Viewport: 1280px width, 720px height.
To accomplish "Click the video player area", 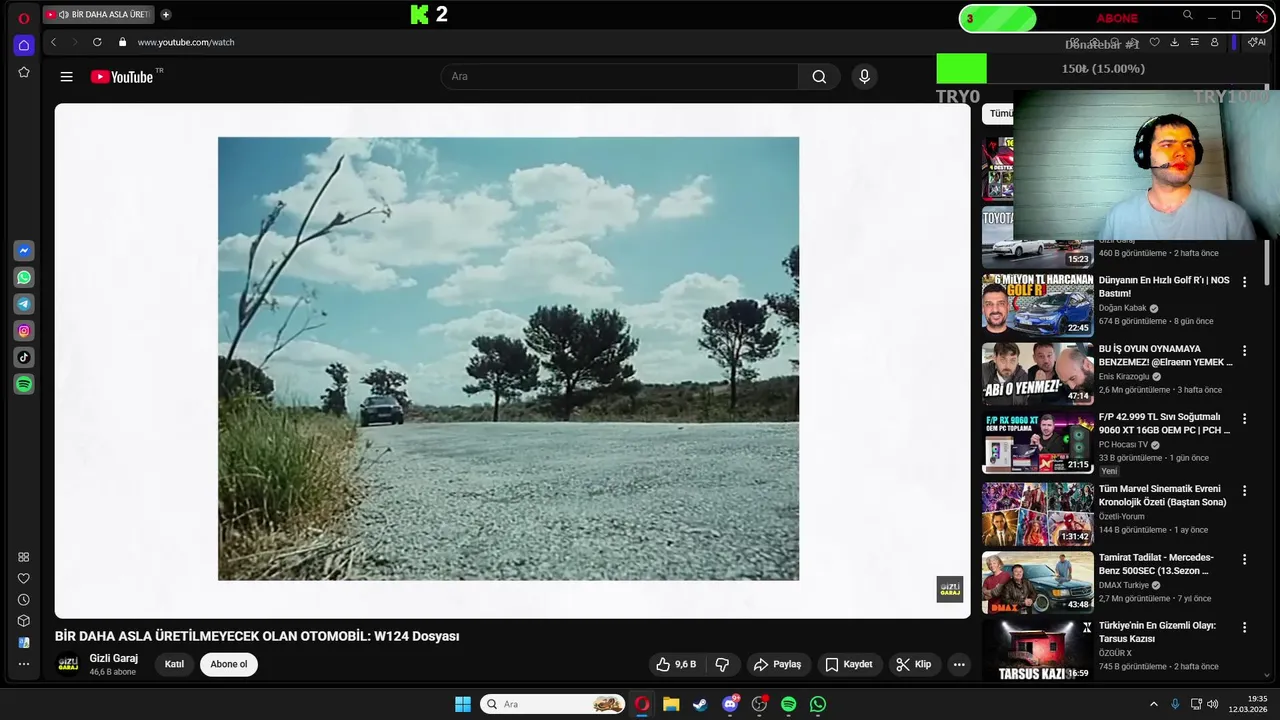I will tap(512, 361).
